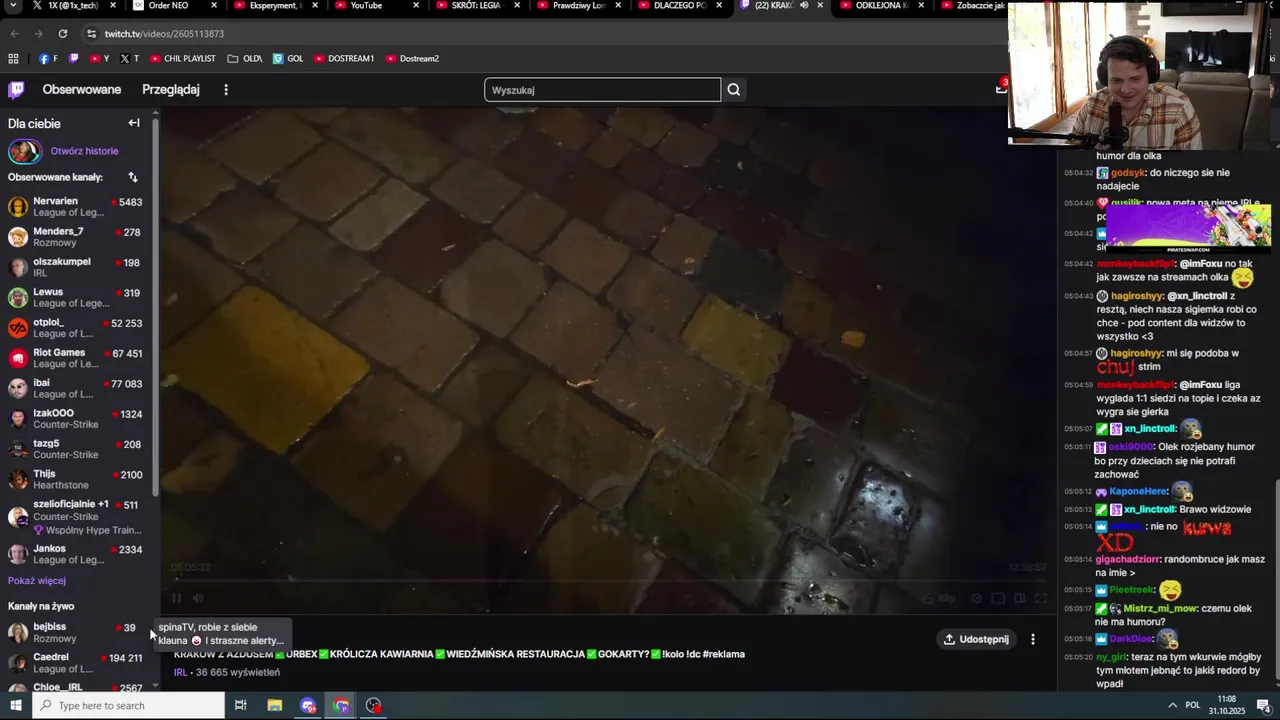Open the Windows Start menu

pos(14,705)
